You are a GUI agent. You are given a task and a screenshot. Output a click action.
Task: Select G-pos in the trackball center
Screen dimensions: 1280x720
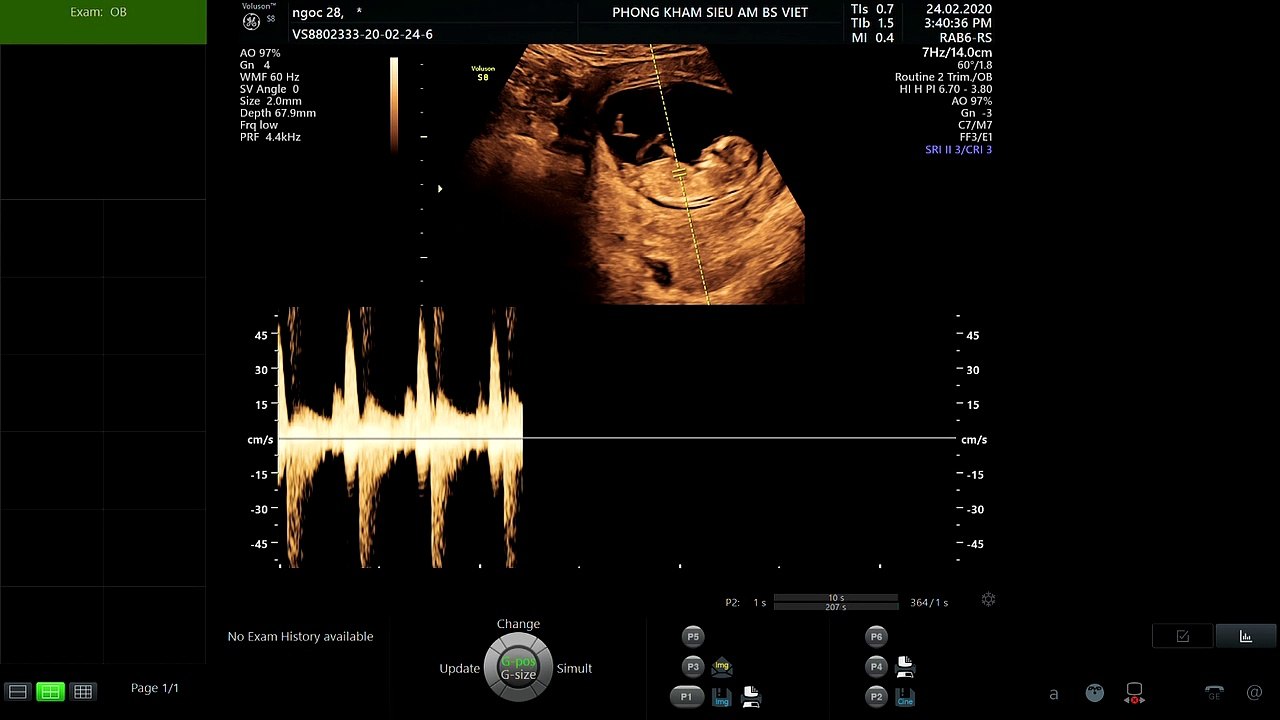click(x=518, y=662)
